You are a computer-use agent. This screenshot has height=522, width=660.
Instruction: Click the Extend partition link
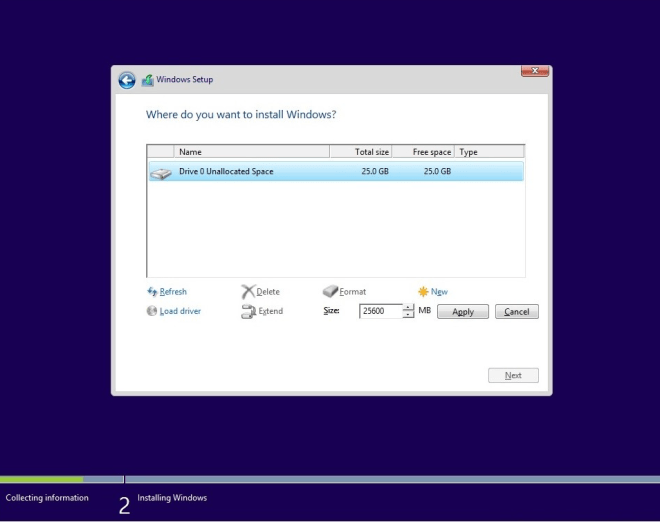point(270,311)
